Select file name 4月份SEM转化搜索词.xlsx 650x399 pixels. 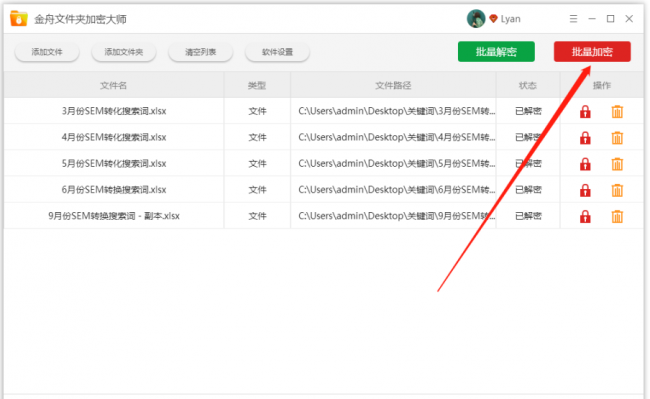tap(114, 137)
